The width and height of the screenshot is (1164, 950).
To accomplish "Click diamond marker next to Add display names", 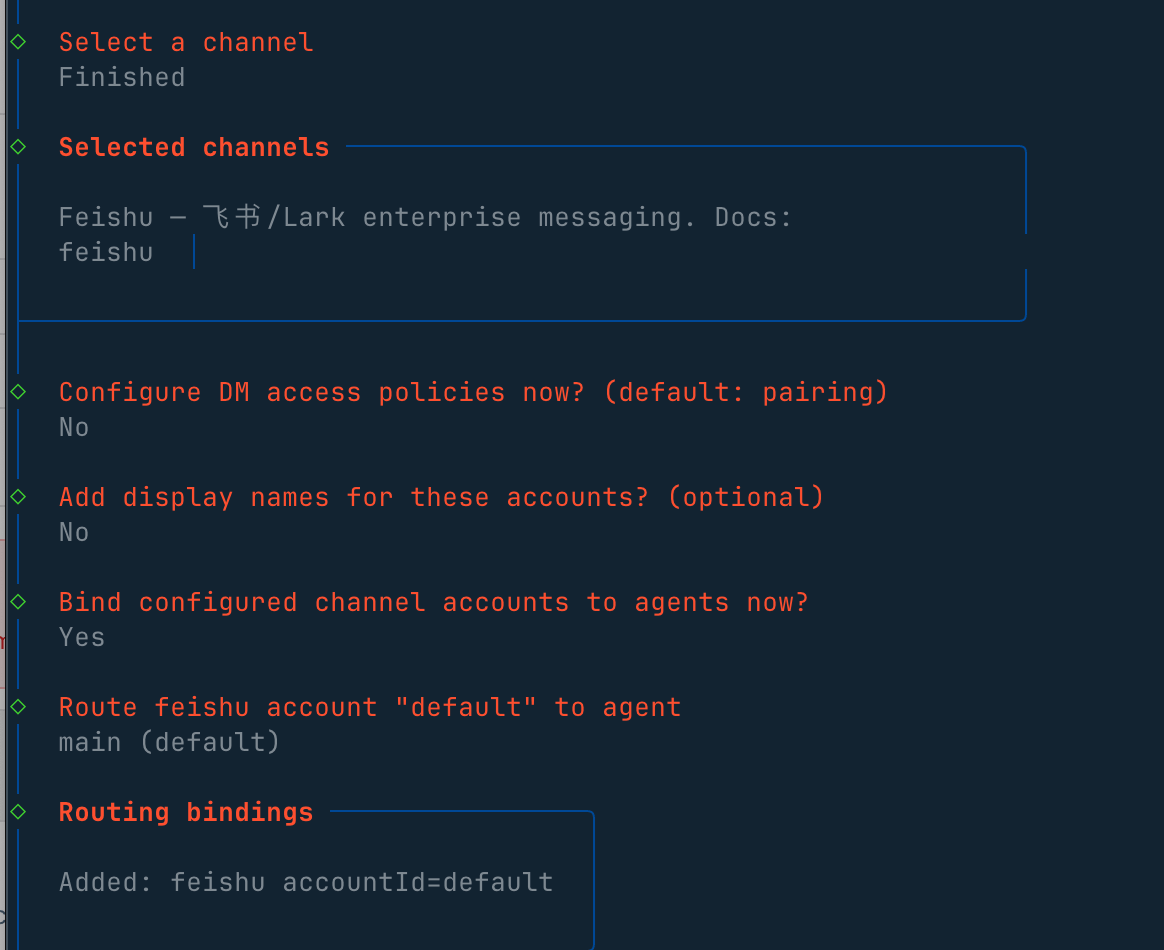I will tap(18, 497).
